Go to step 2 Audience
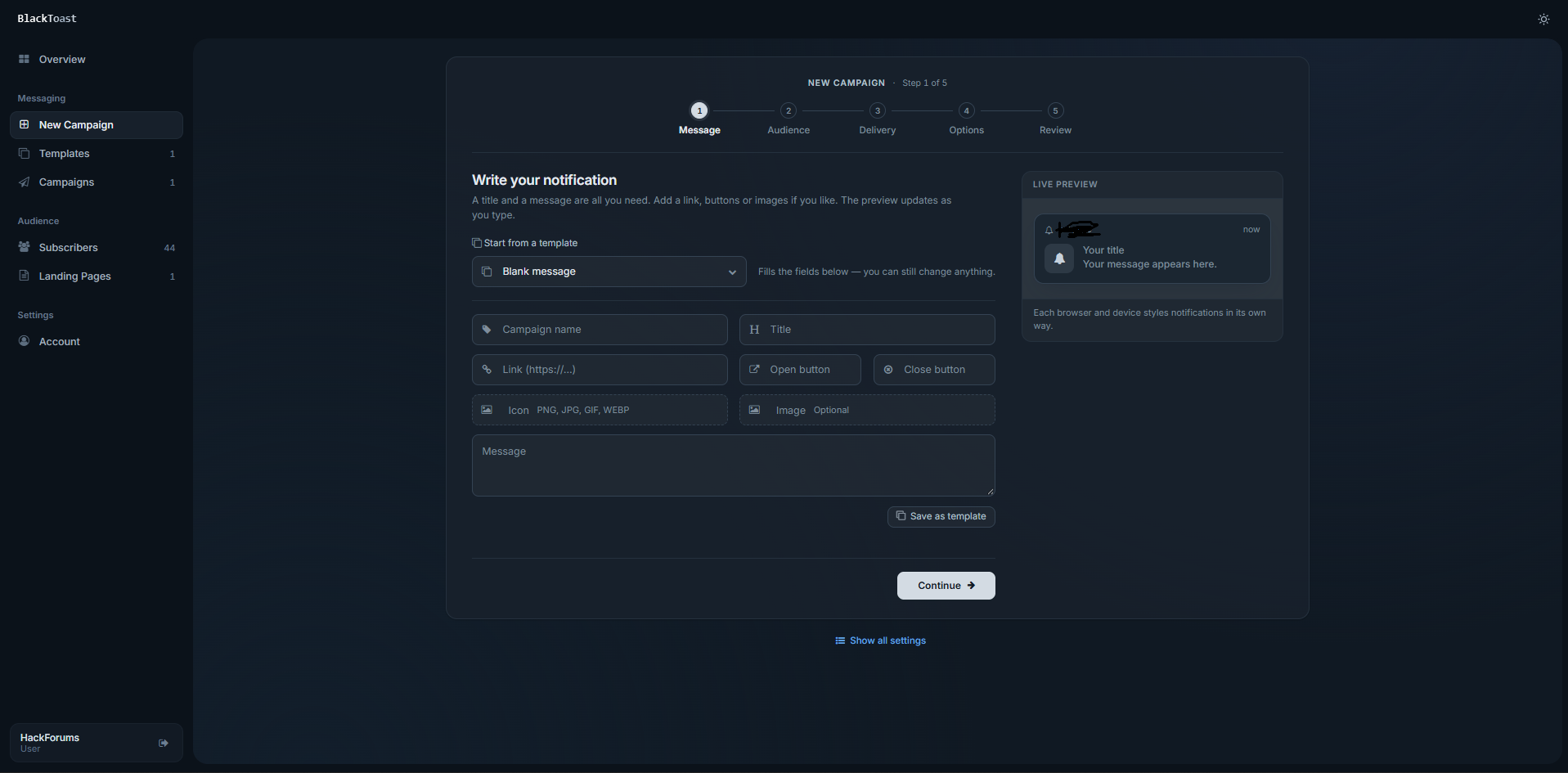Viewport: 1568px width, 773px height. [x=788, y=119]
